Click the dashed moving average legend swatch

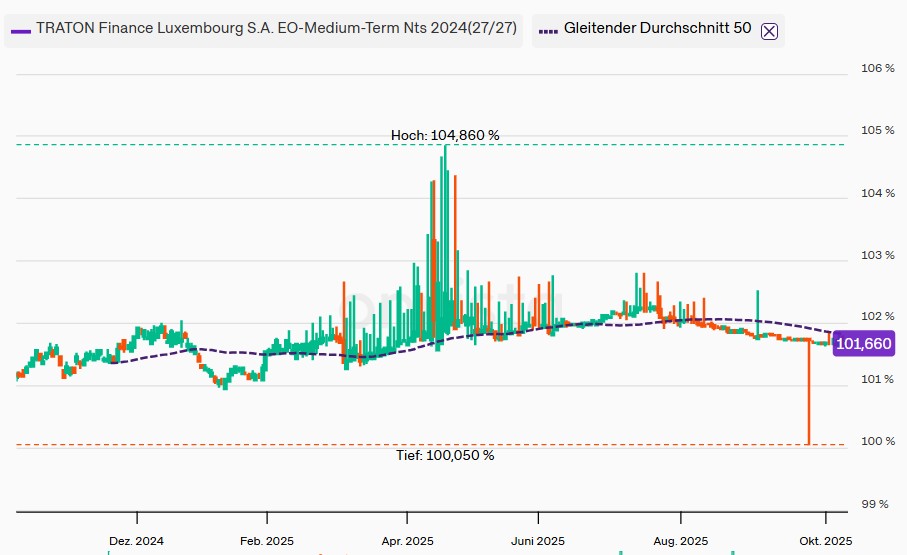click(x=548, y=30)
